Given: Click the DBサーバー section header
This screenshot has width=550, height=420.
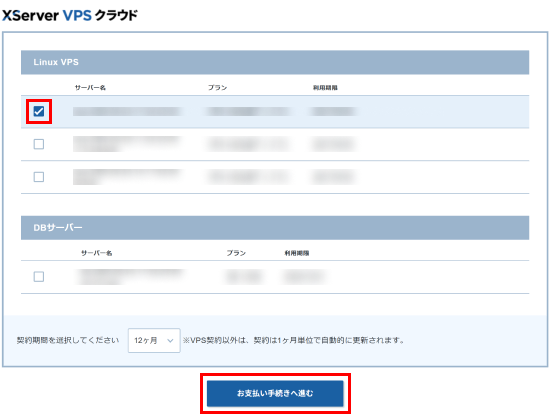Looking at the screenshot, I should [x=275, y=228].
